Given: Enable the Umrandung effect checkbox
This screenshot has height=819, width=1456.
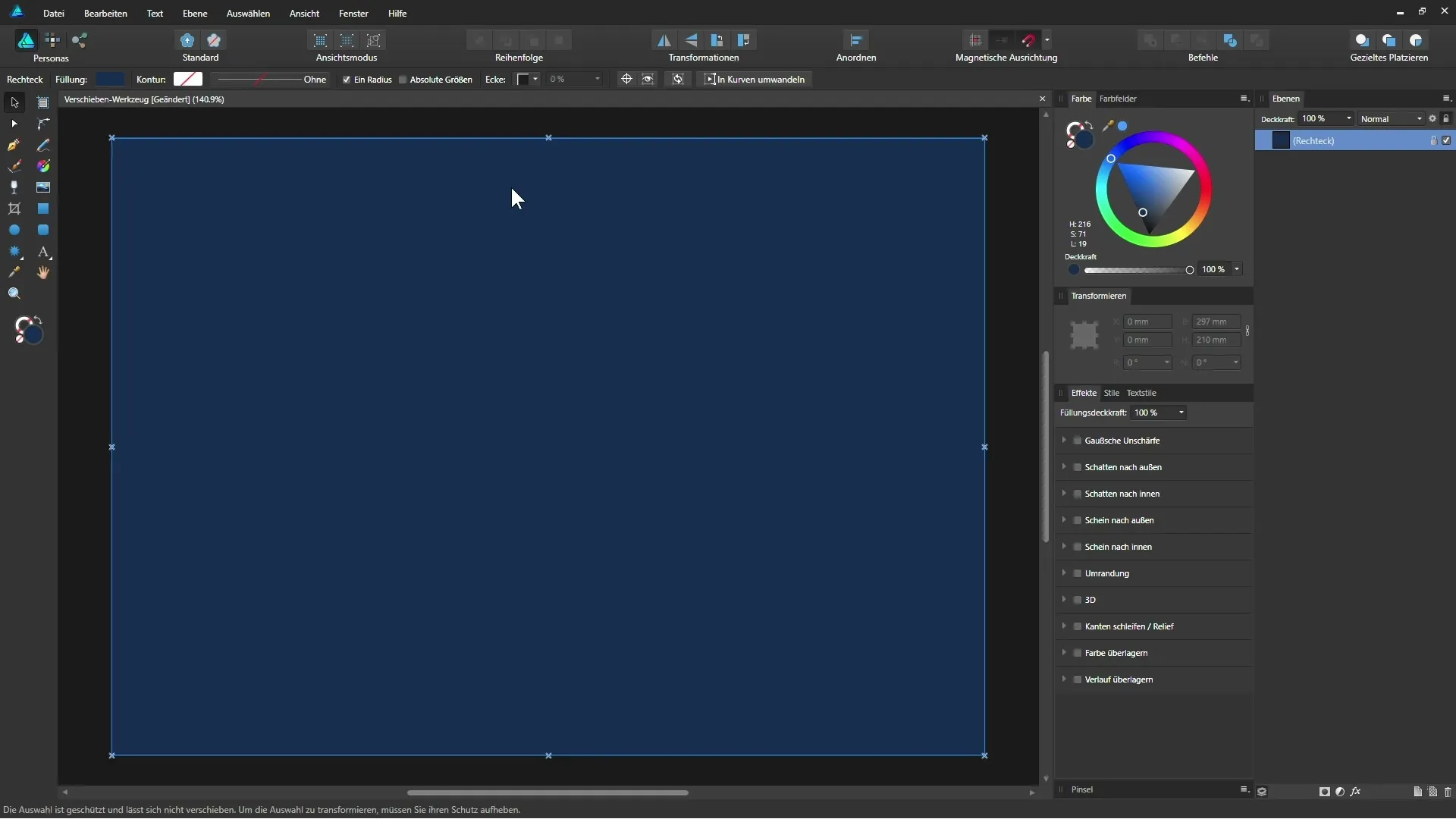Looking at the screenshot, I should (1077, 573).
